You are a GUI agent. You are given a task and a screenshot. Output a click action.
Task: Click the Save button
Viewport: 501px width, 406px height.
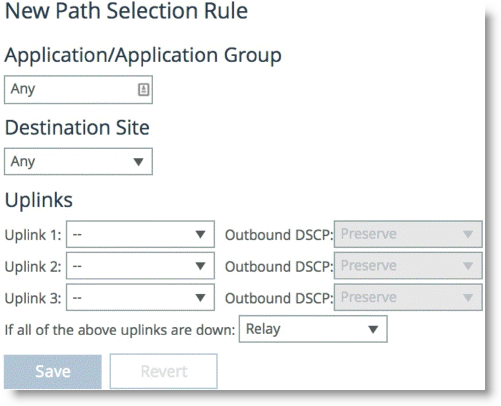click(x=53, y=372)
